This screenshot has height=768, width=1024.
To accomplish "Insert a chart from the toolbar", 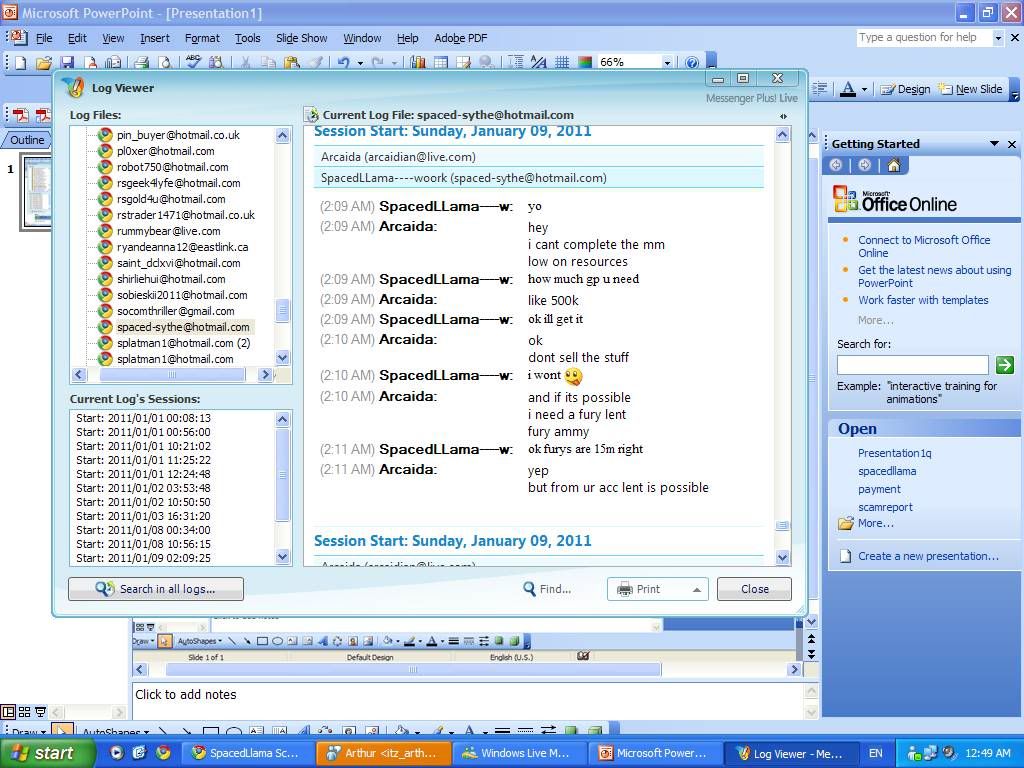I will coord(418,63).
